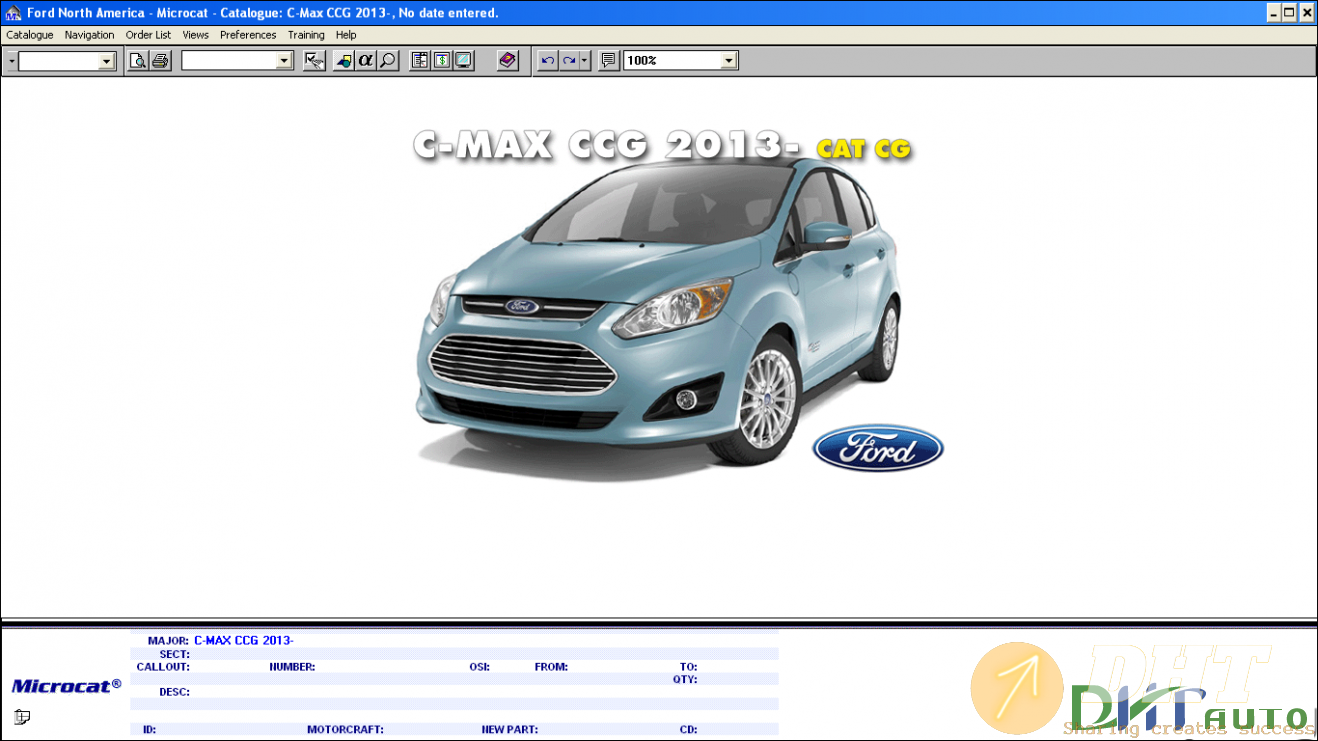Open the dropdown next to redo arrow
Viewport: 1318px width, 741px height.
click(x=585, y=61)
